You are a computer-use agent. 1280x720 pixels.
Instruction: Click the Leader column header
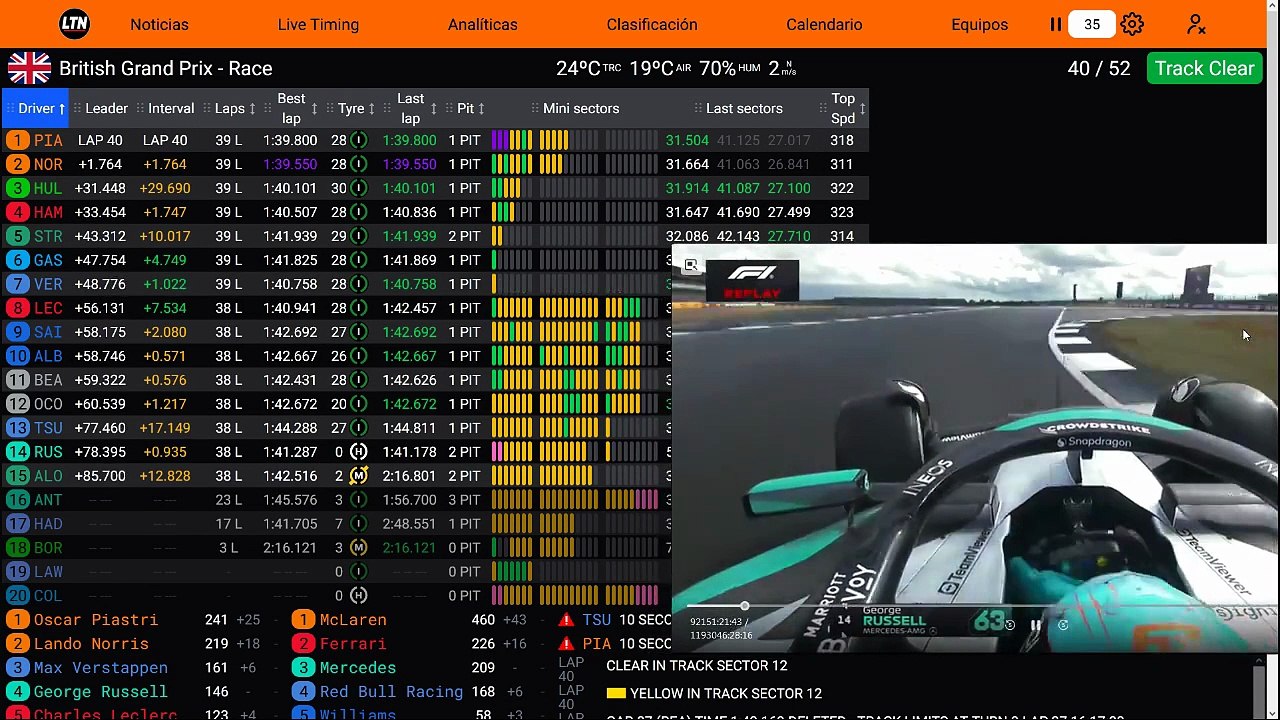[106, 108]
